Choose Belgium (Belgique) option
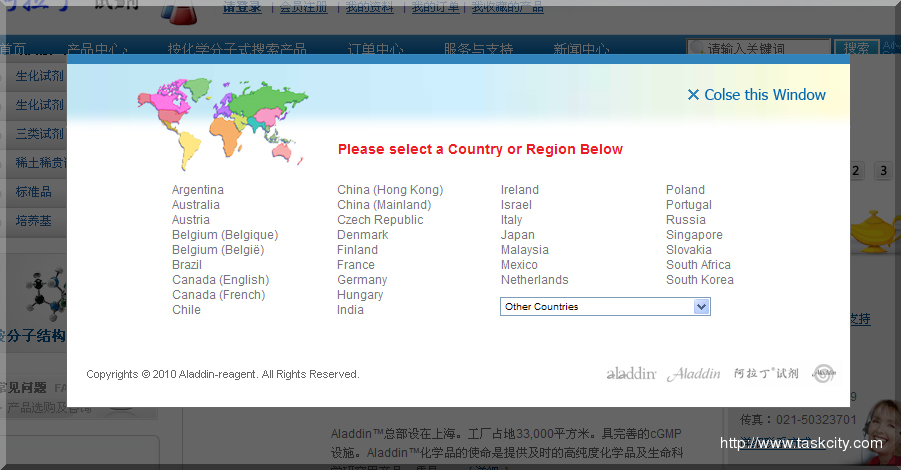The image size is (901, 470). coord(224,235)
